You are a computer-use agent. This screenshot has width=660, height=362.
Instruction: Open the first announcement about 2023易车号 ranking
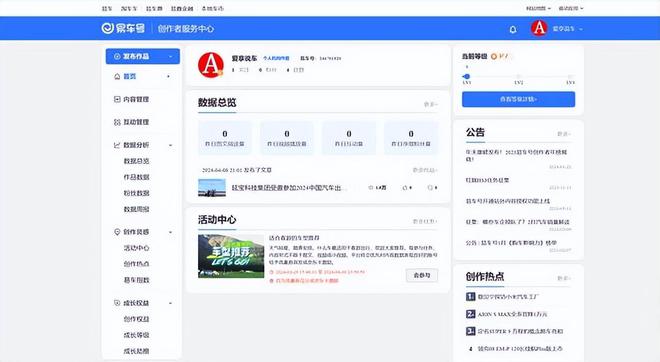pos(516,155)
